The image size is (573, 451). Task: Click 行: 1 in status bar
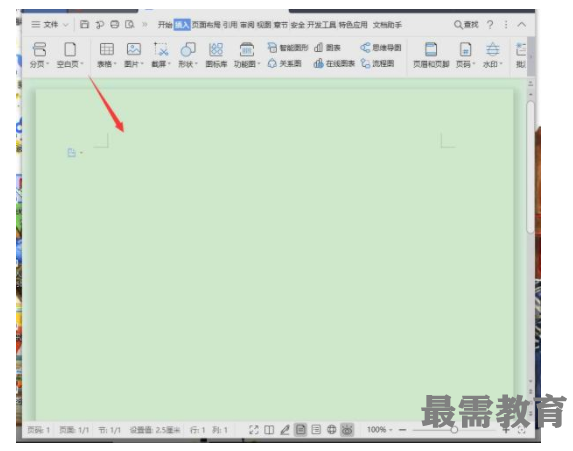[x=197, y=430]
